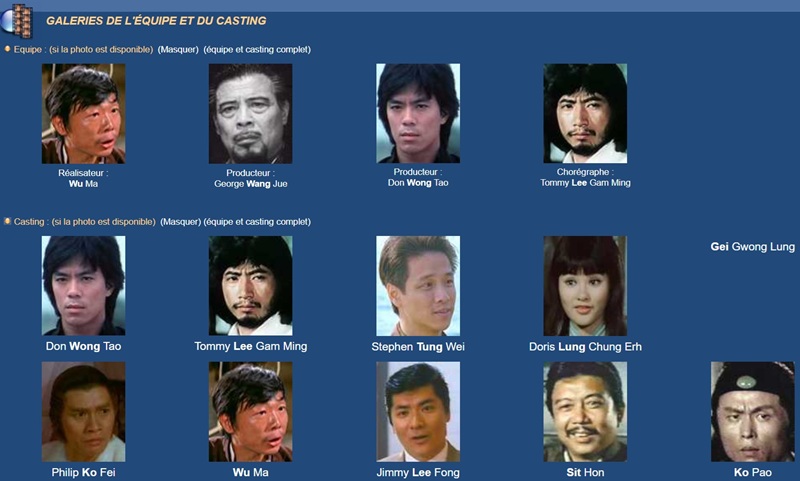Follow the Gei Gwong Lung link
800x481 pixels.
tap(753, 247)
